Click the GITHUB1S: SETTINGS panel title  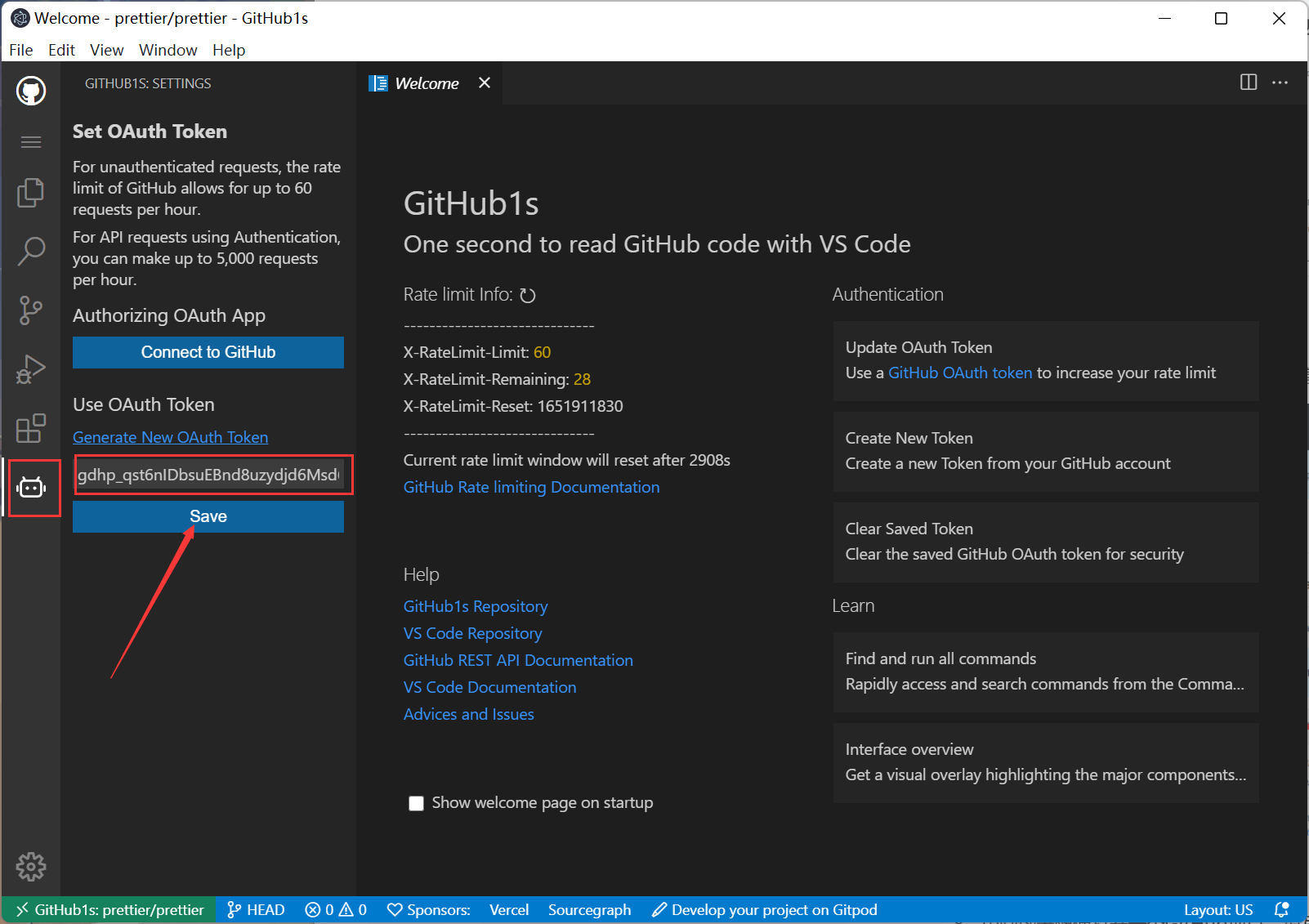[148, 83]
